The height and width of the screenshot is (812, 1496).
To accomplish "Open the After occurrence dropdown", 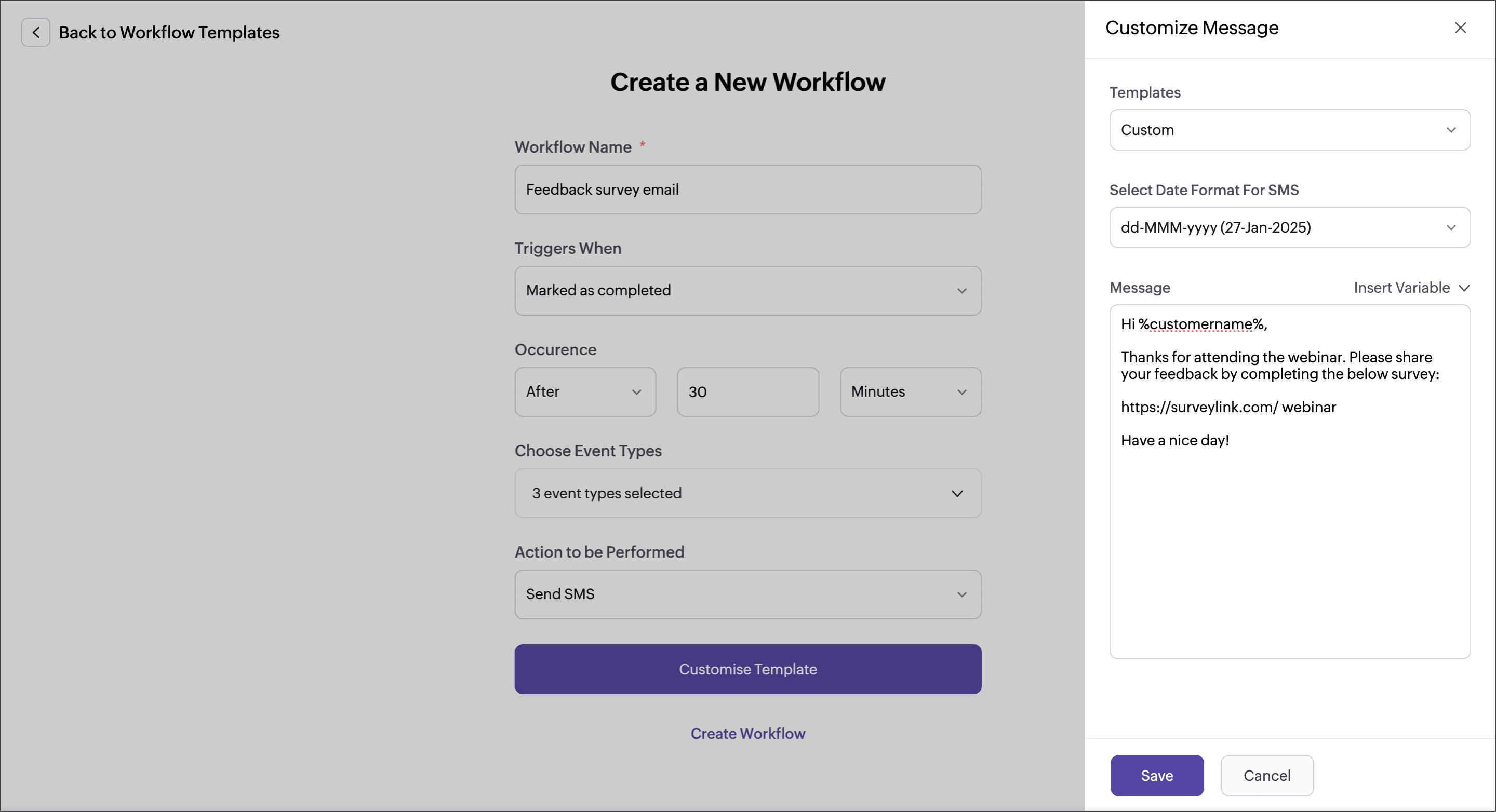I will (585, 392).
